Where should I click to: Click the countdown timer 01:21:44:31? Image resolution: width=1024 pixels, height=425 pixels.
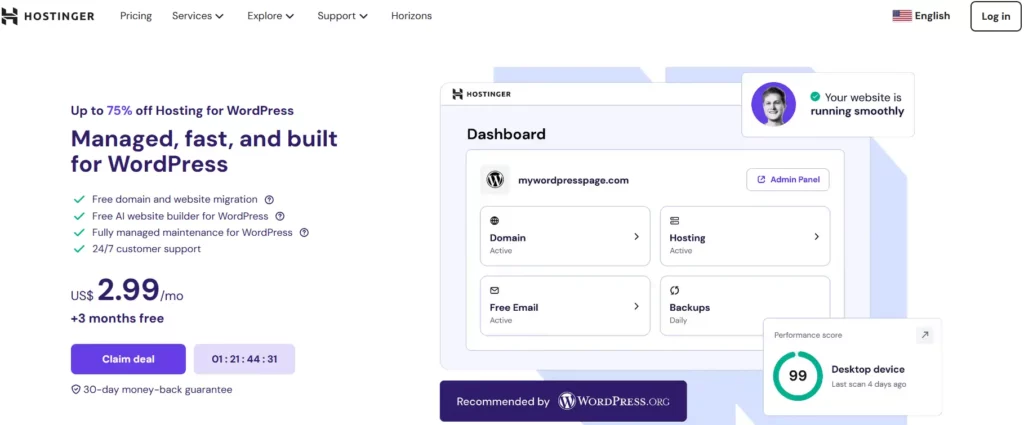[244, 359]
